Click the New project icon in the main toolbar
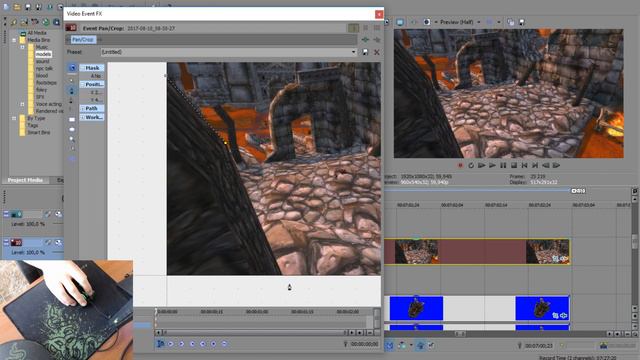 [x=6, y=7]
